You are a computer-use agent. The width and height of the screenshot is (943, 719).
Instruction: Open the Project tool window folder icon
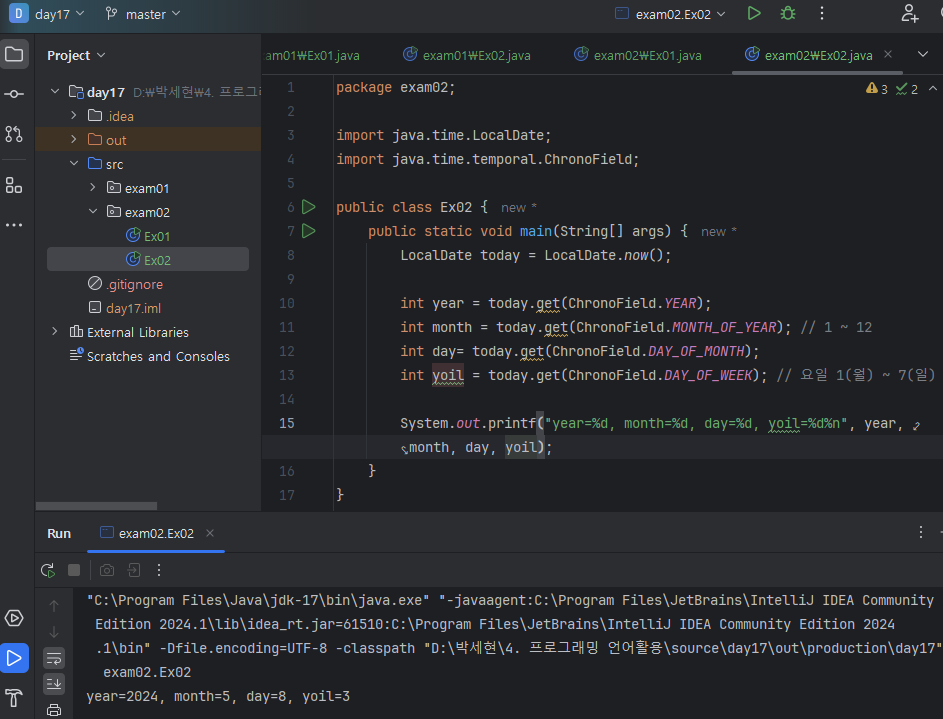(x=14, y=55)
